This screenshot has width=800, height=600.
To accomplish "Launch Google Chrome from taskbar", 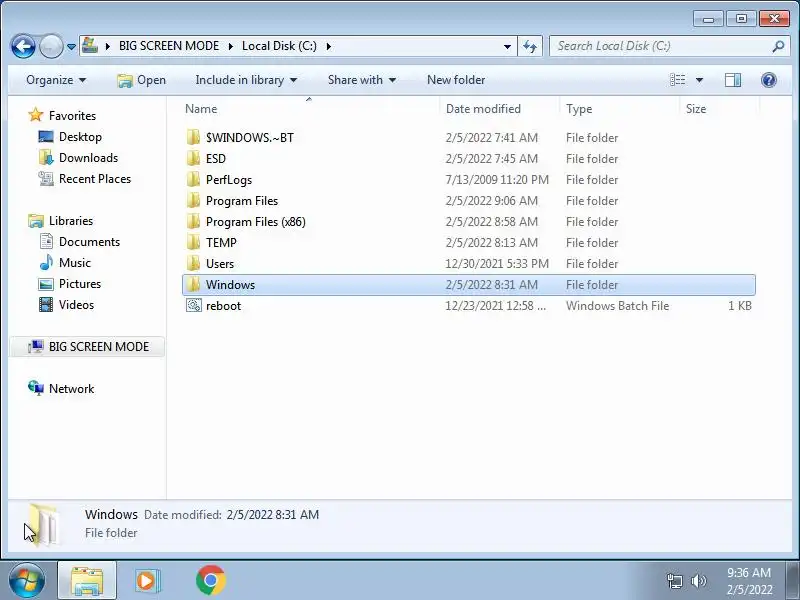I will (x=211, y=581).
